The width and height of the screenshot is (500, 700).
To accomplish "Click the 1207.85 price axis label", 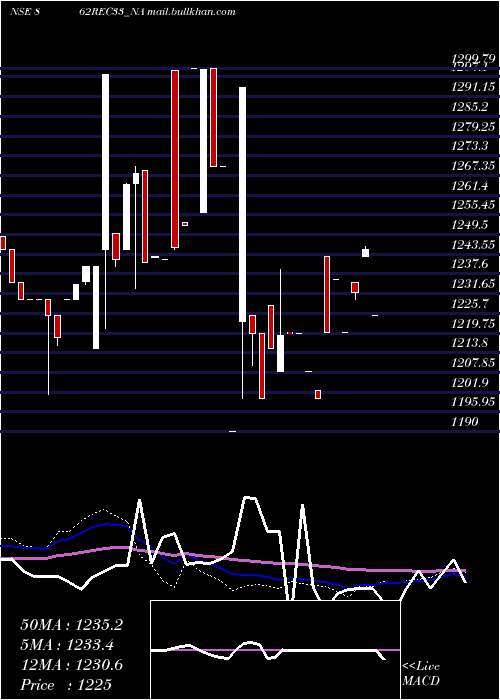I will 473,362.
